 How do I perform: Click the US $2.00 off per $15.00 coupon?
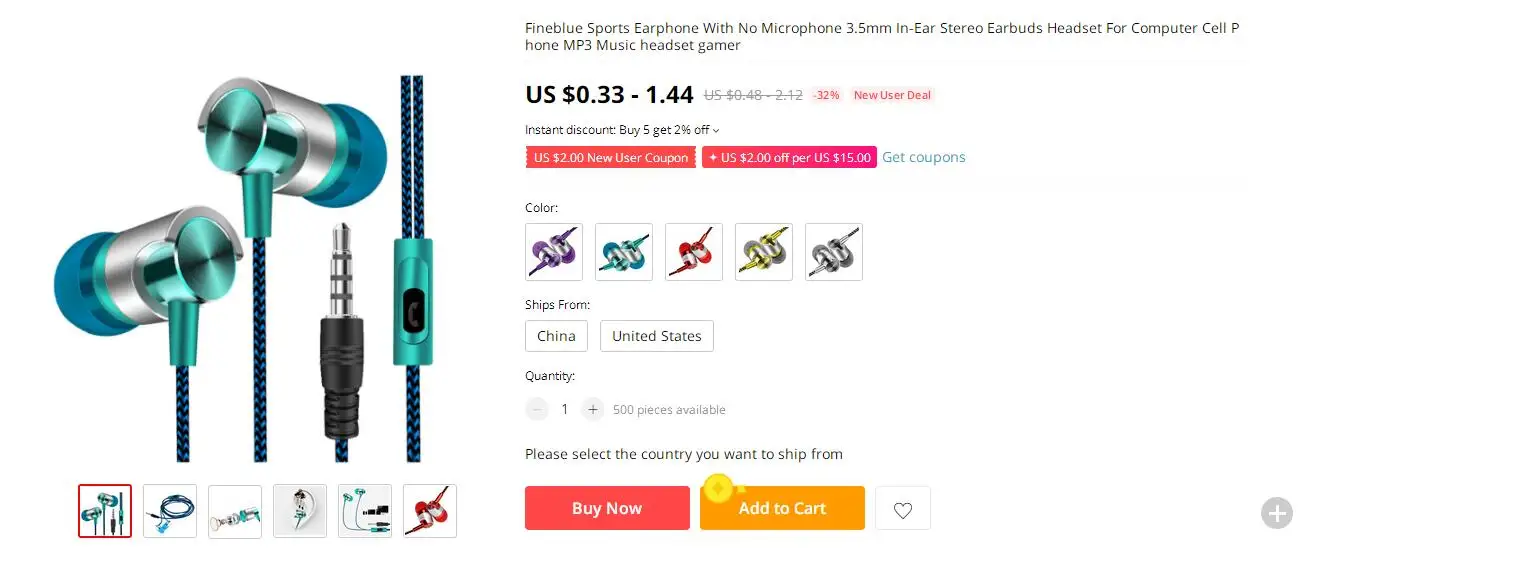[x=789, y=157]
